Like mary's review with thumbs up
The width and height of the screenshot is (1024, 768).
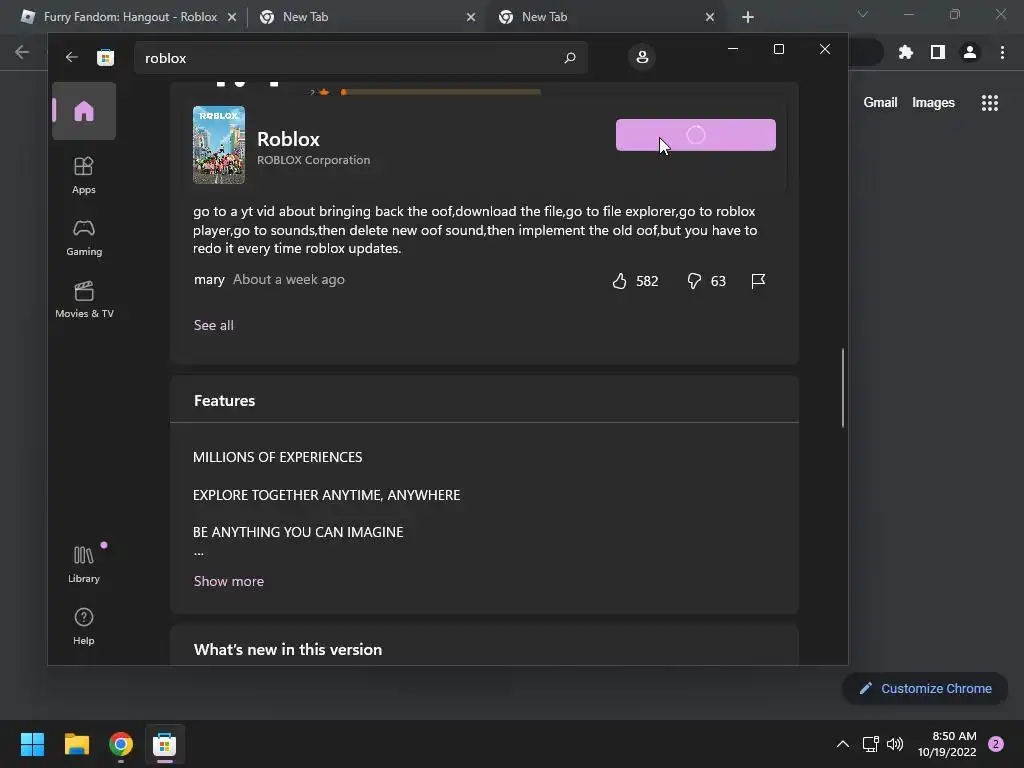(619, 281)
